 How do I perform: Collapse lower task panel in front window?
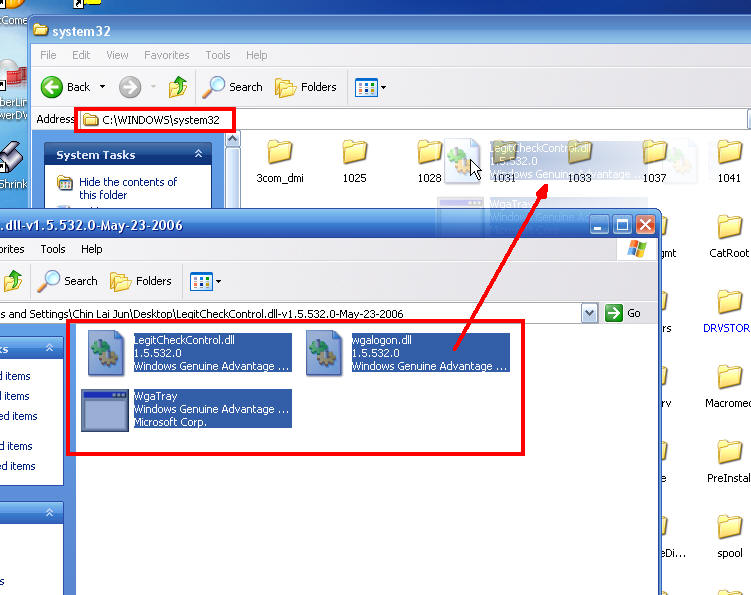click(49, 513)
